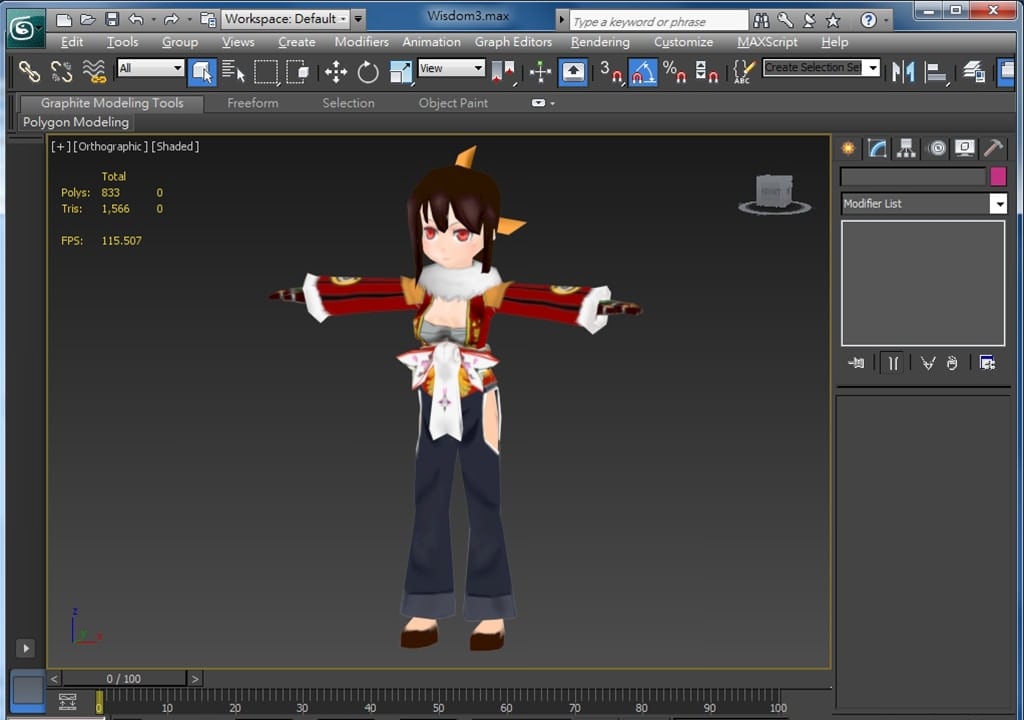Click the pink object color swatch
Image resolution: width=1024 pixels, height=720 pixels.
997,177
